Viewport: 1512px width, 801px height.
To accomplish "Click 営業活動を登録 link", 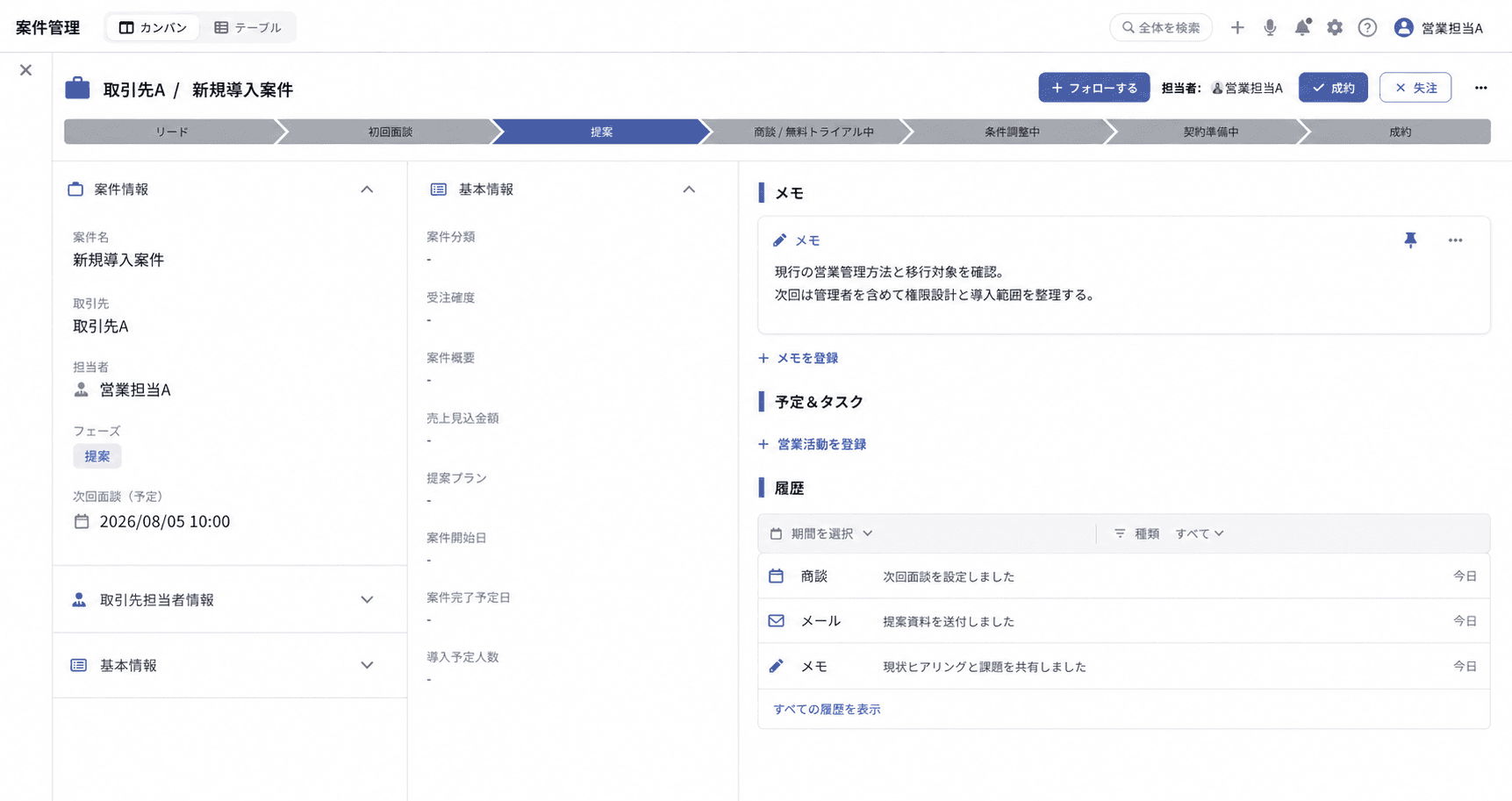I will (813, 444).
